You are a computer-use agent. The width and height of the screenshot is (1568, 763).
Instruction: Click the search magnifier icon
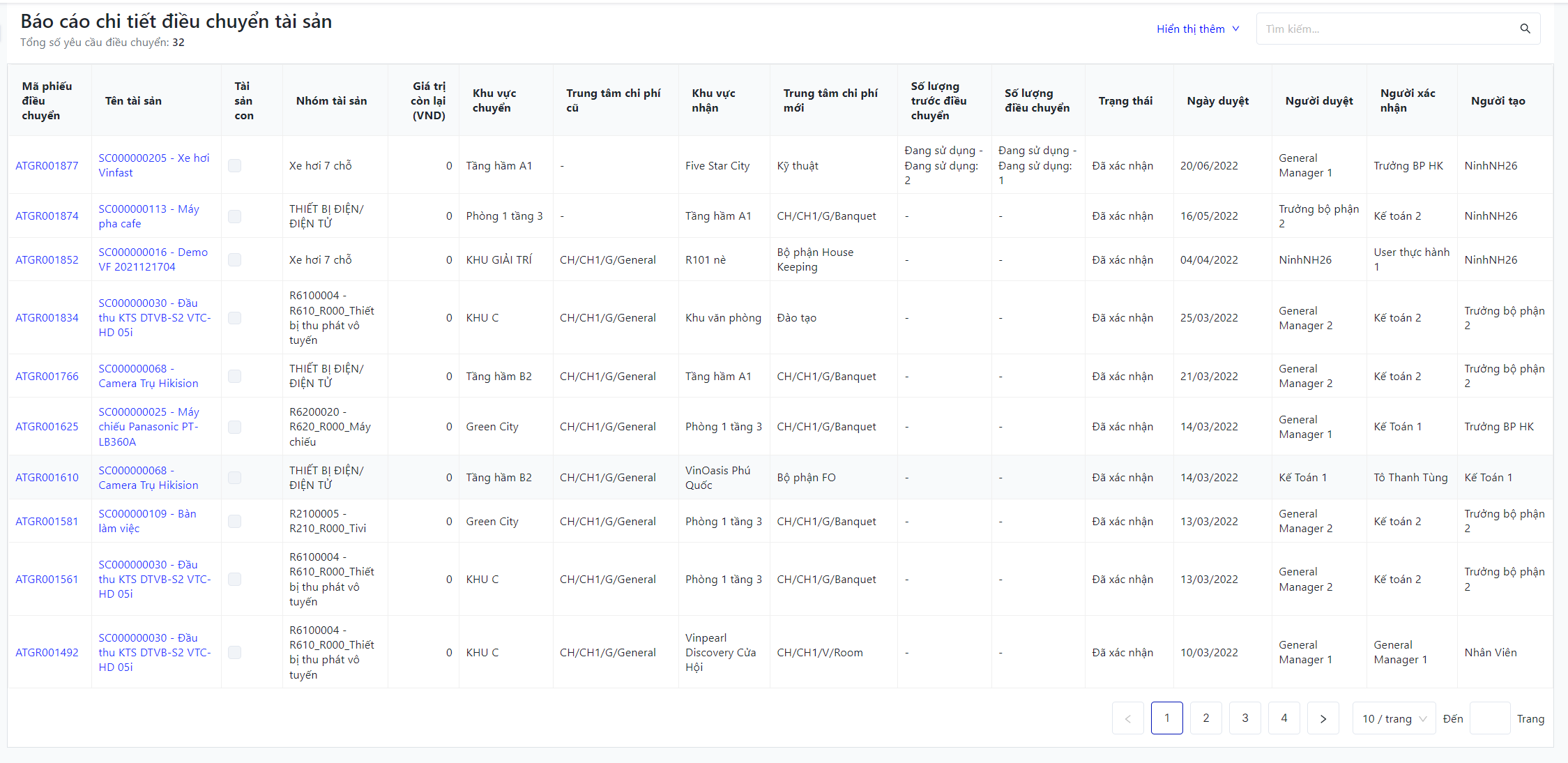click(1525, 29)
